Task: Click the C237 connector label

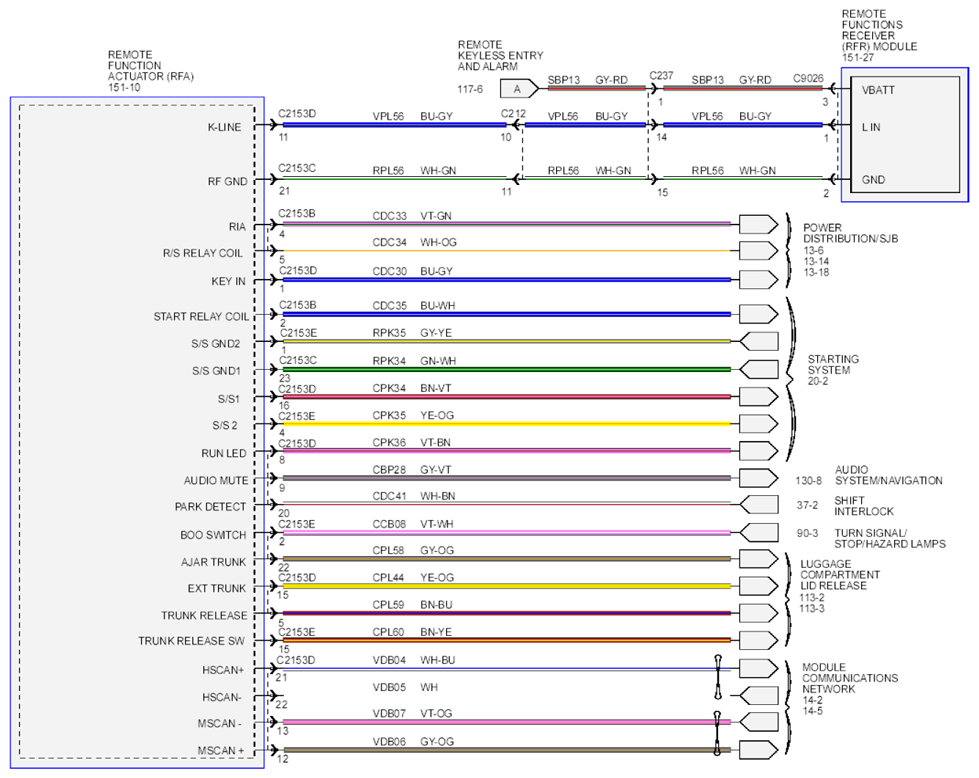Action: tap(661, 76)
